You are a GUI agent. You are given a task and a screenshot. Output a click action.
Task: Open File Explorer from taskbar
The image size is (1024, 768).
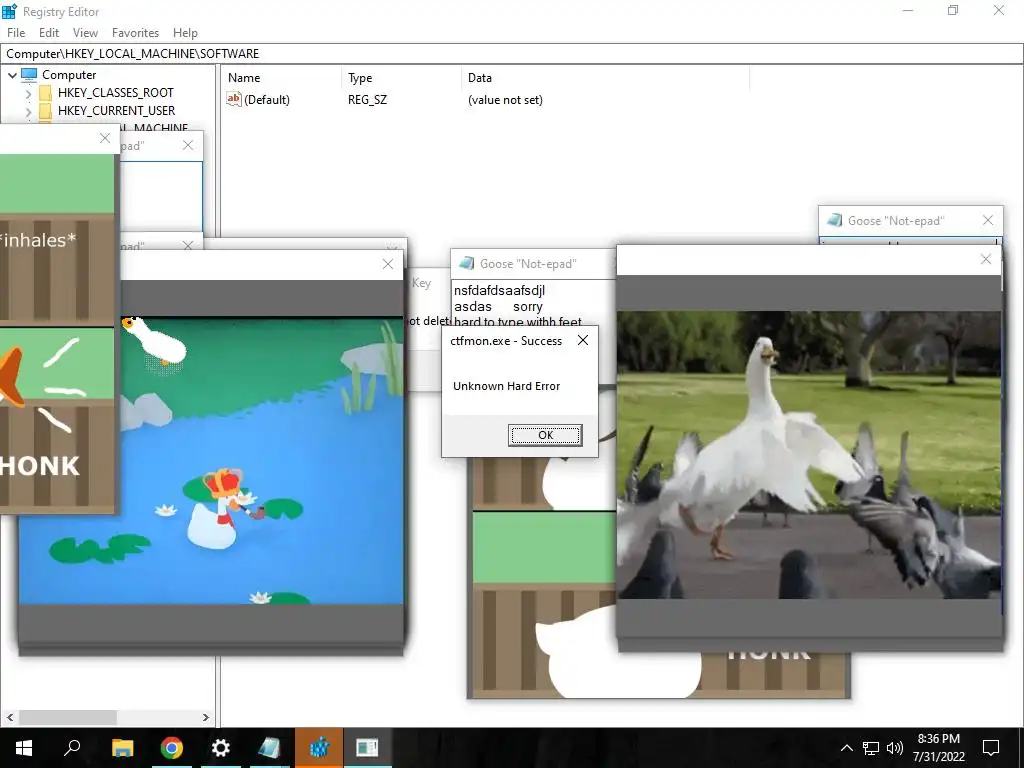coord(122,748)
